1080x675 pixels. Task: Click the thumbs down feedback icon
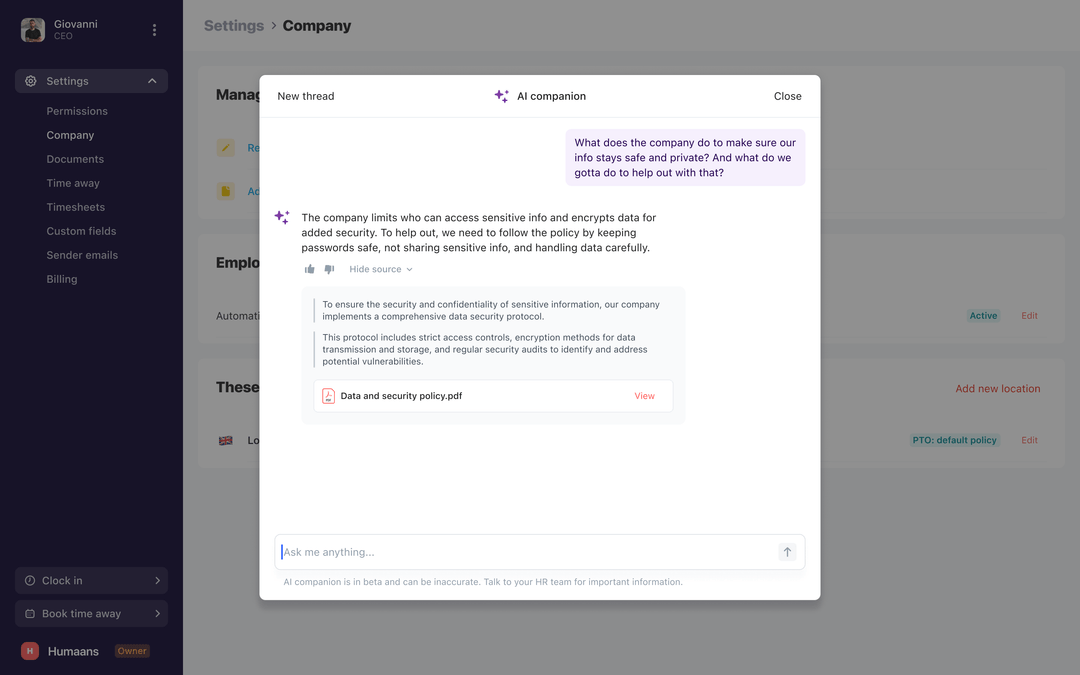(329, 269)
